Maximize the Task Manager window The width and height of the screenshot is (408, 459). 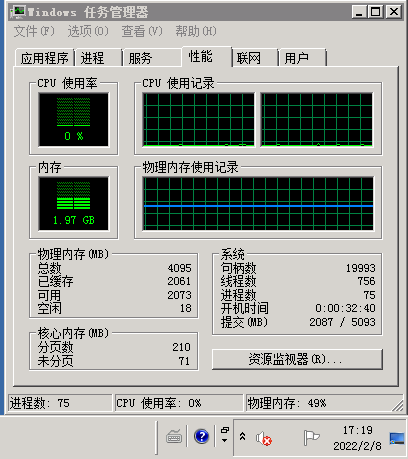[376, 12]
